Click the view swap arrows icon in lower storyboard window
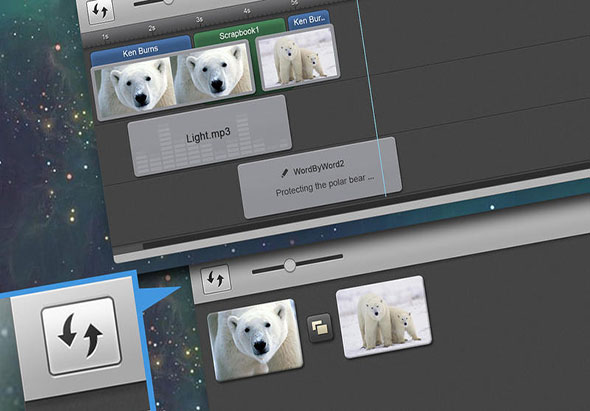Screen dimensions: 590x411 click(x=216, y=279)
